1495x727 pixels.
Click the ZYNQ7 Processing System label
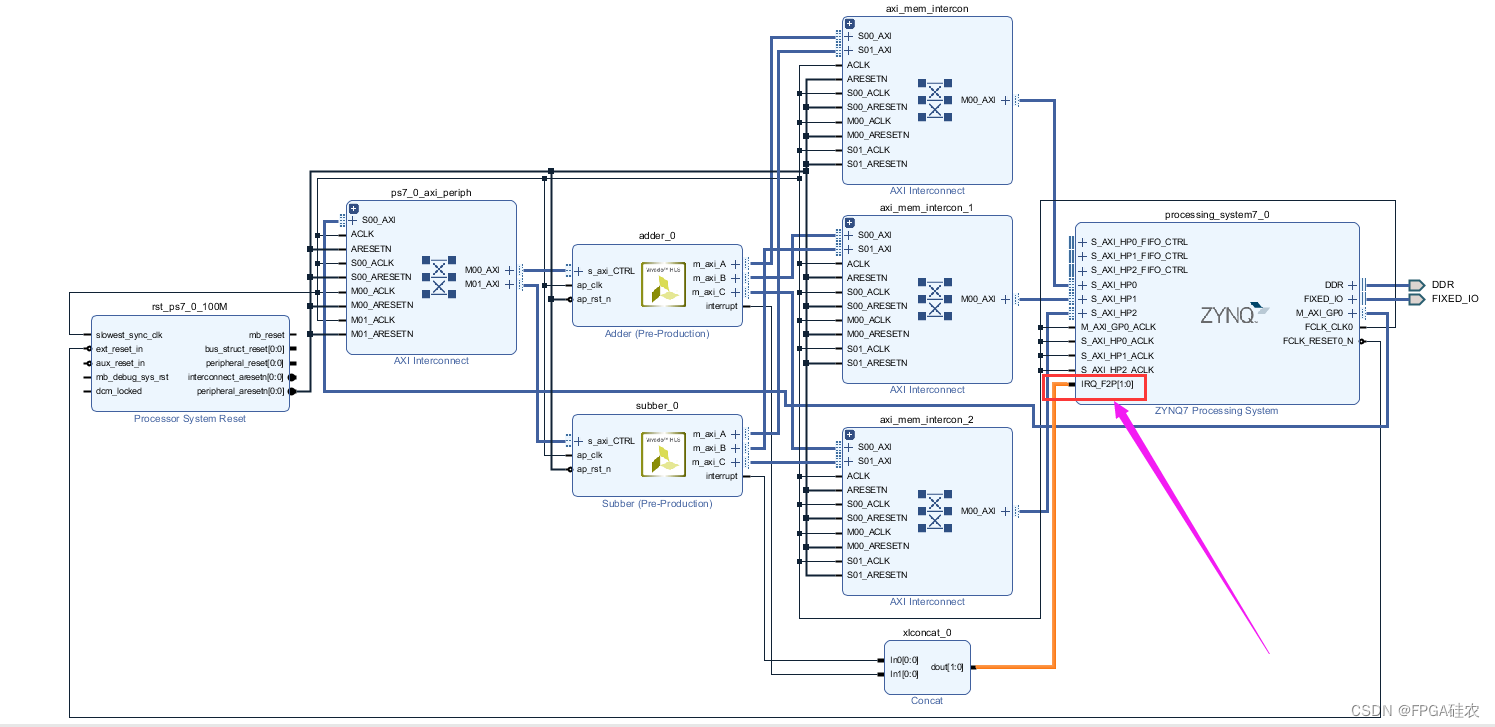[1217, 411]
